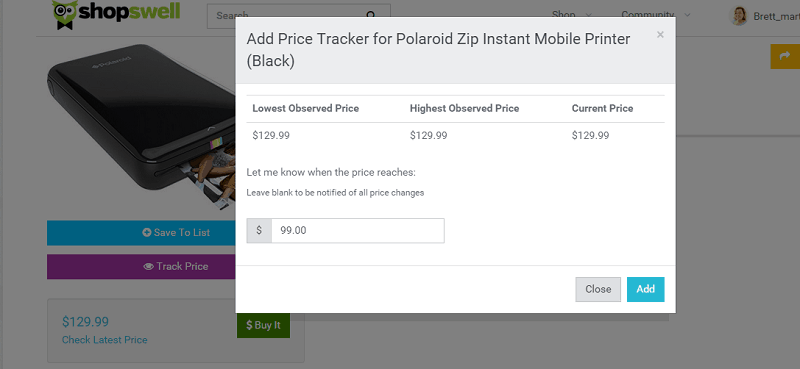Click the purple Track Price button
Screen dimensions: 800x369
141,266
